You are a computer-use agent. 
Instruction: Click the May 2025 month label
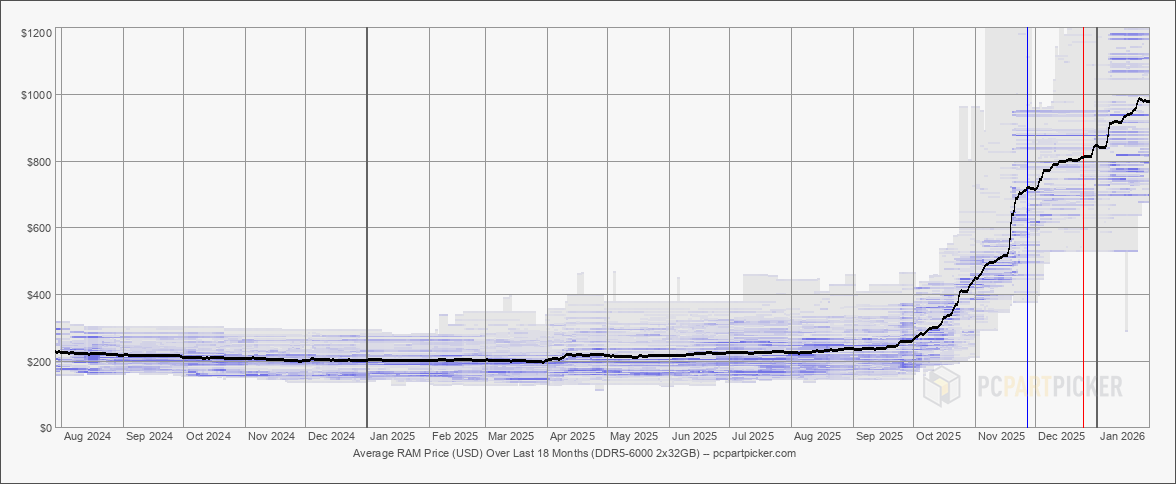(633, 437)
